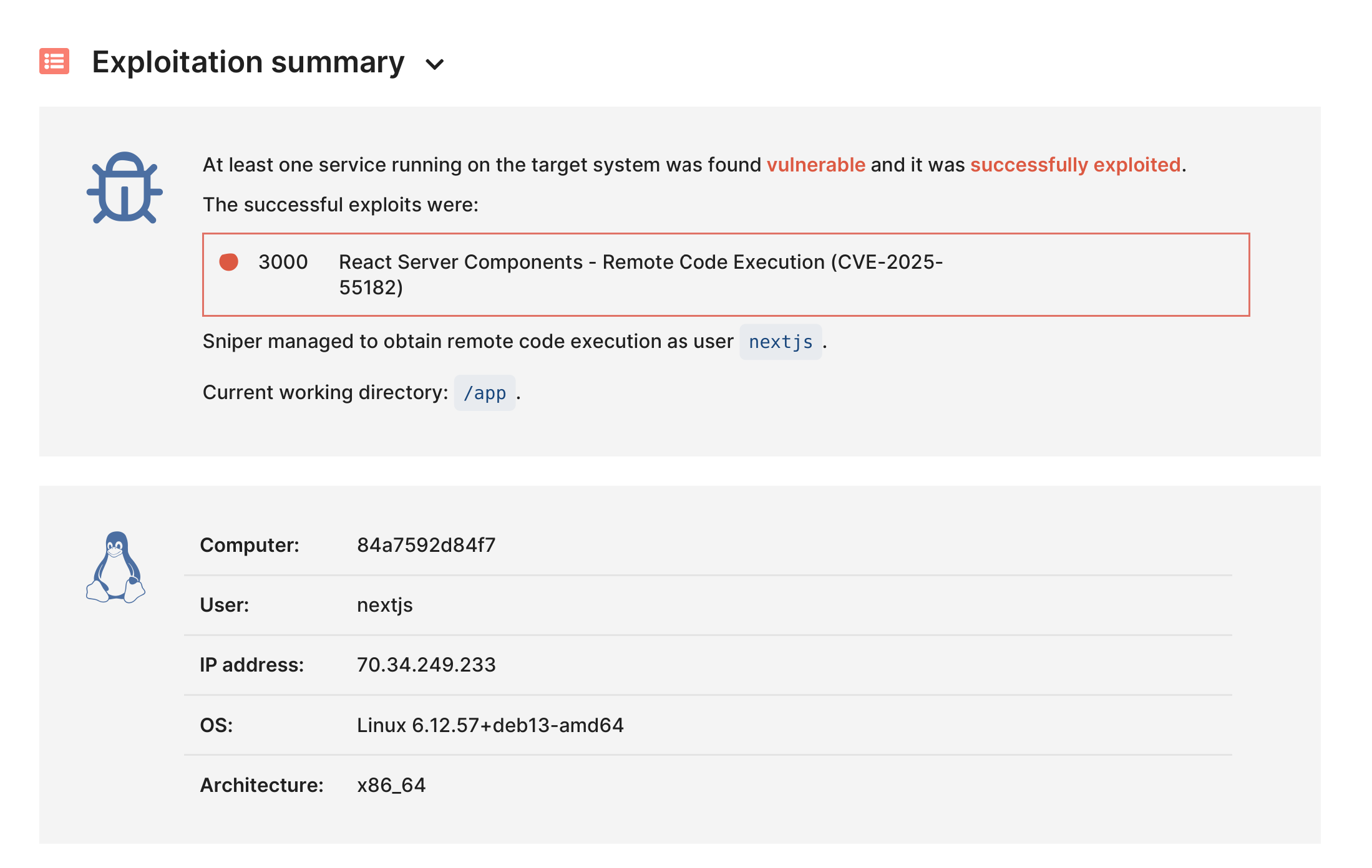1372x868 pixels.
Task: Click the /app working directory badge
Action: 484,393
